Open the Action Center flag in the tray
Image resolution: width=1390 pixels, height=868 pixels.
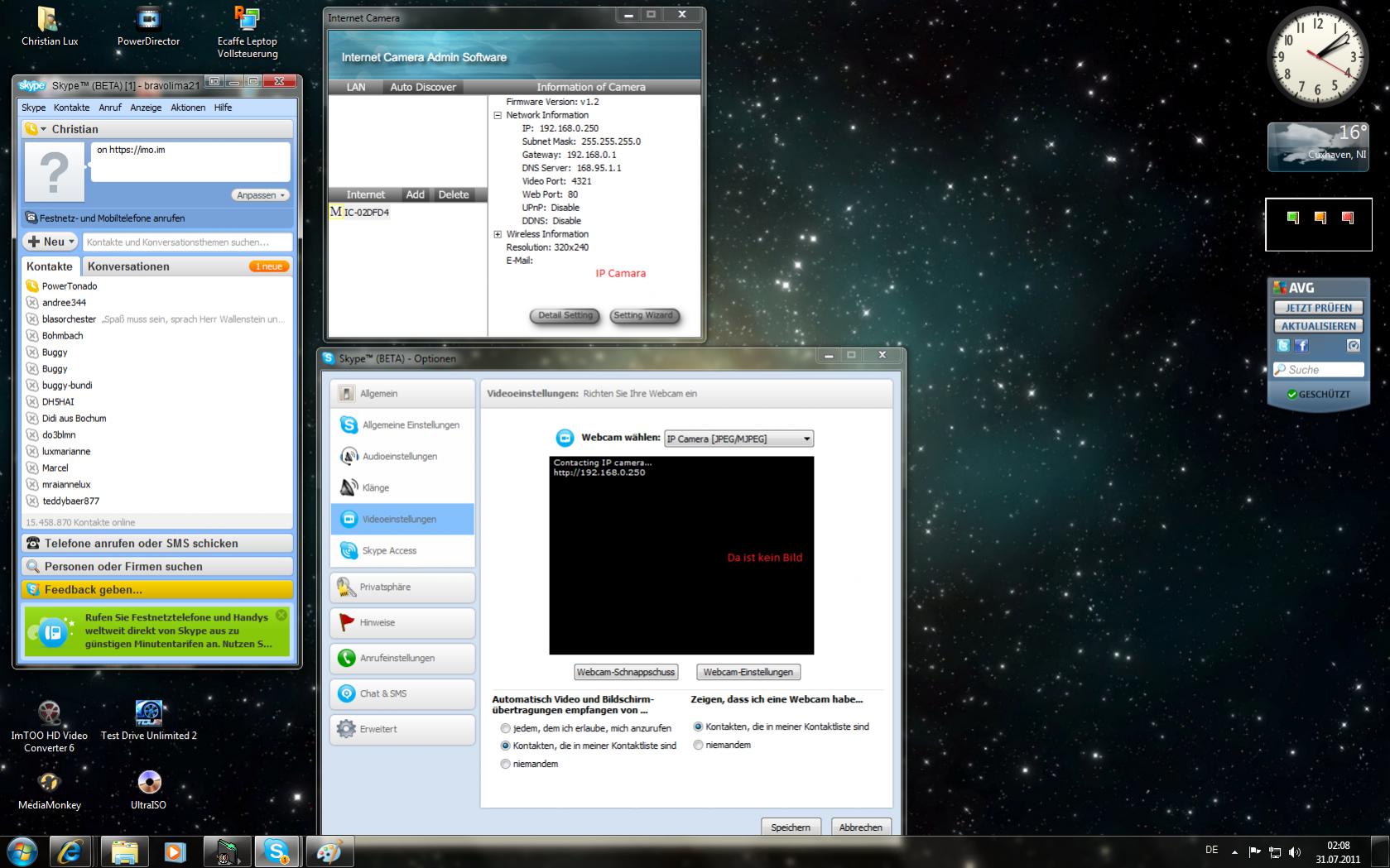[1254, 851]
